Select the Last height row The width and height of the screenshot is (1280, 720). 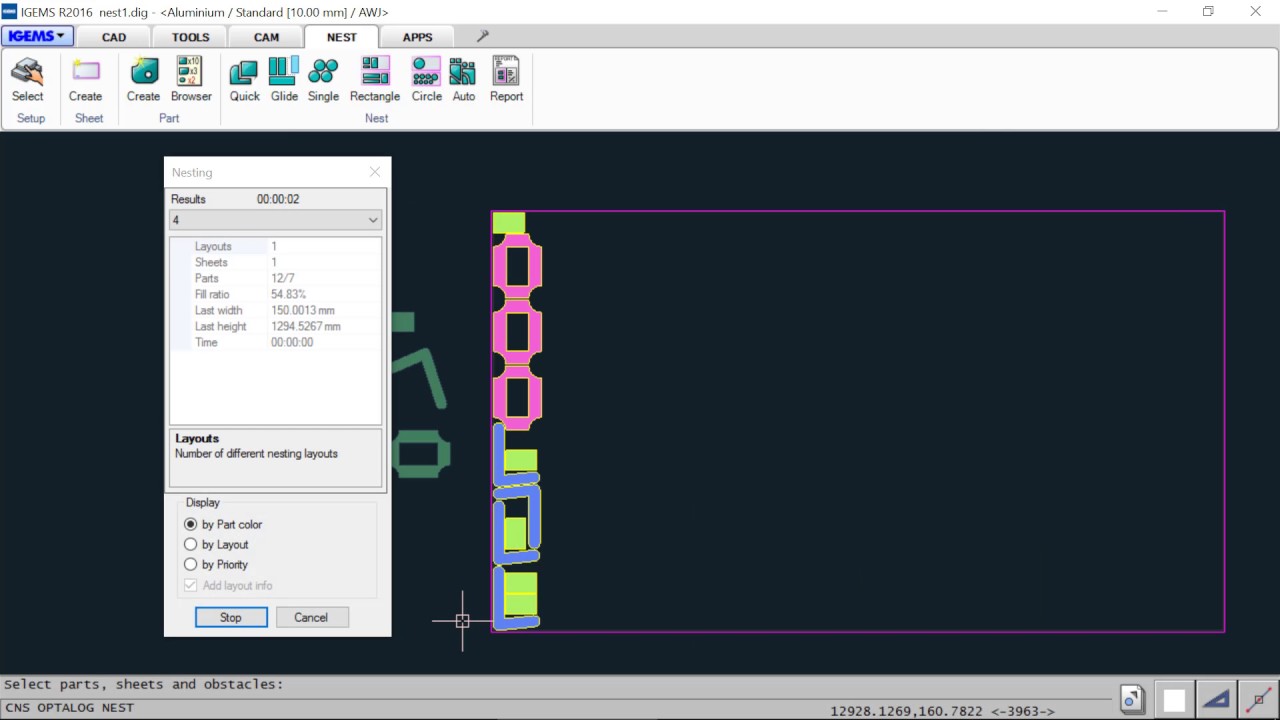(x=276, y=326)
